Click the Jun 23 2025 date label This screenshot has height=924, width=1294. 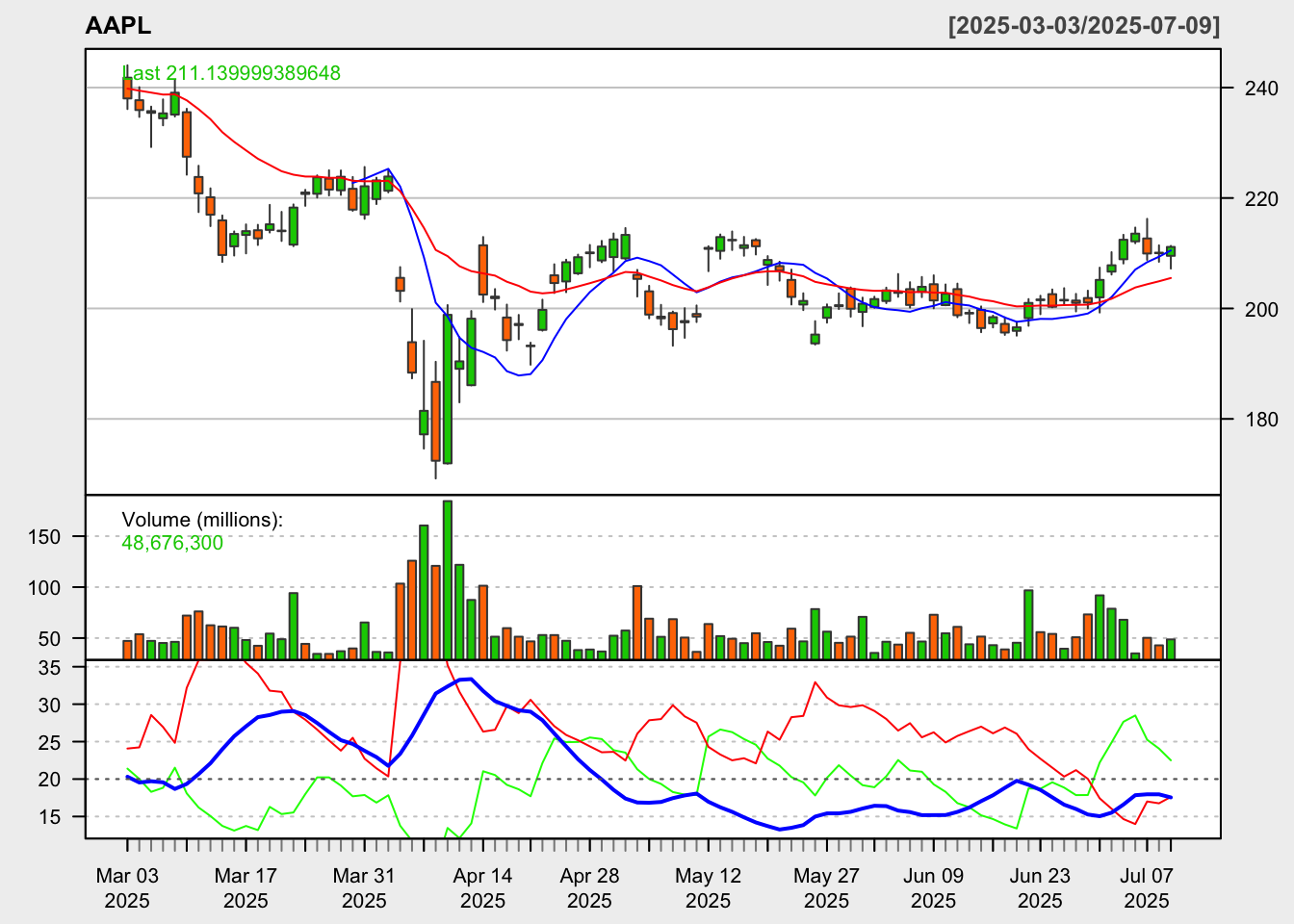[1040, 888]
